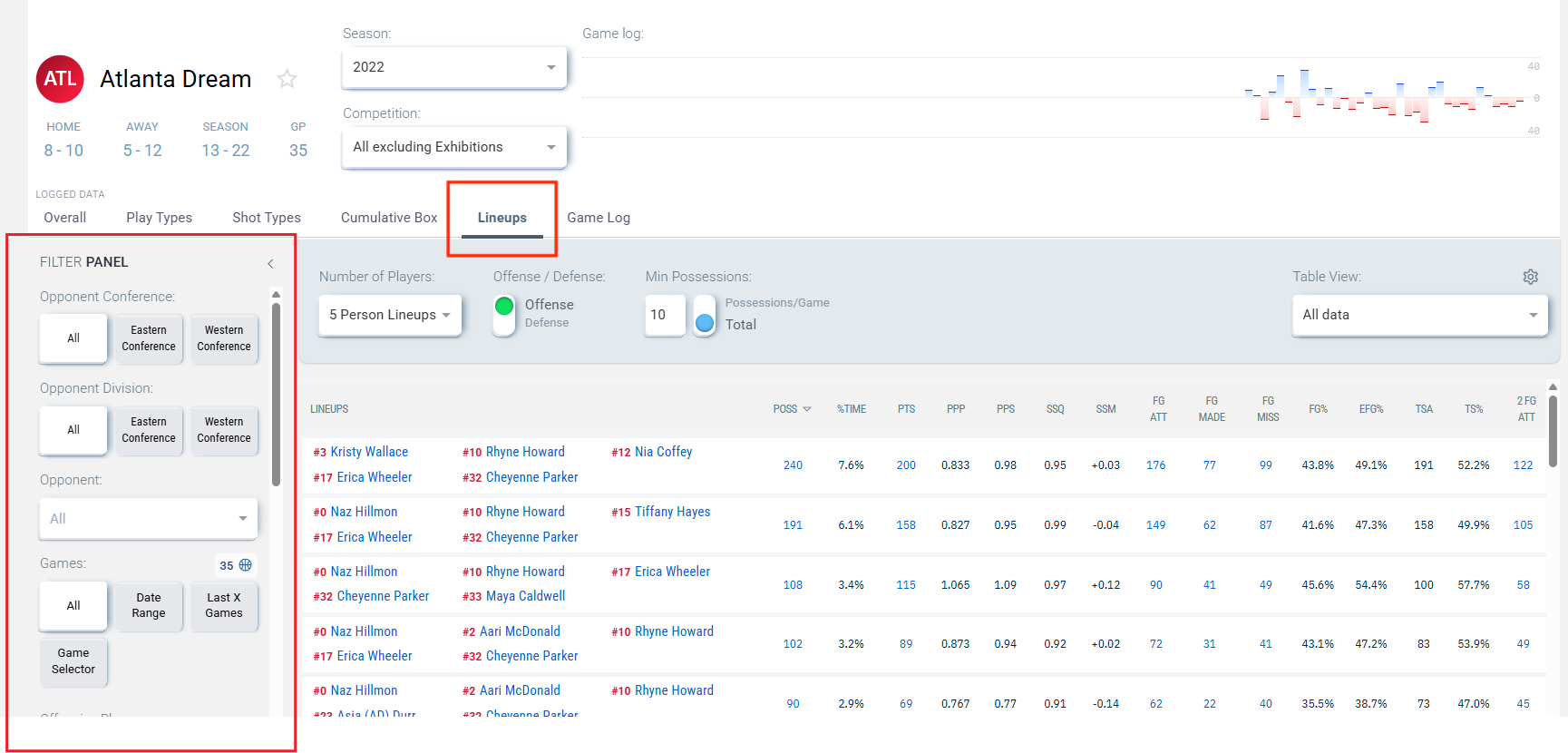Select All under Games filter
Screen dimensions: 1568x753
(x=73, y=606)
